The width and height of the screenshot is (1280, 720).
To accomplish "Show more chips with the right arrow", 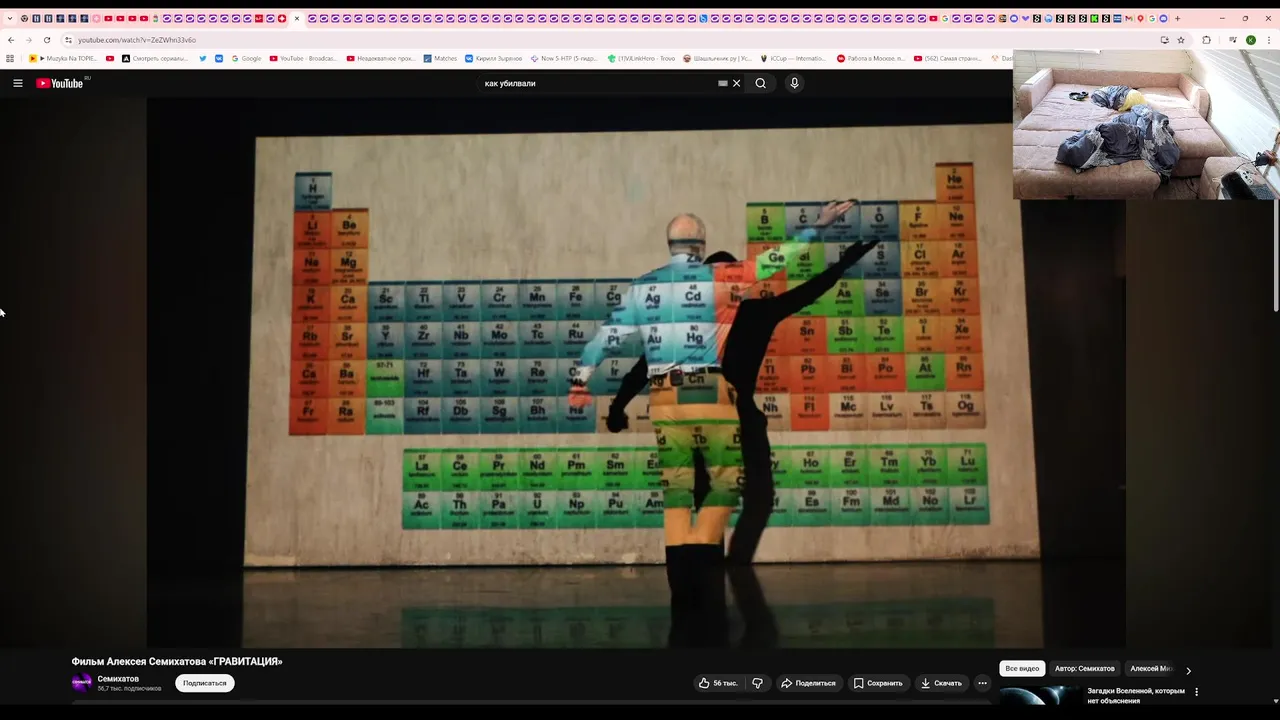I will [x=1188, y=670].
